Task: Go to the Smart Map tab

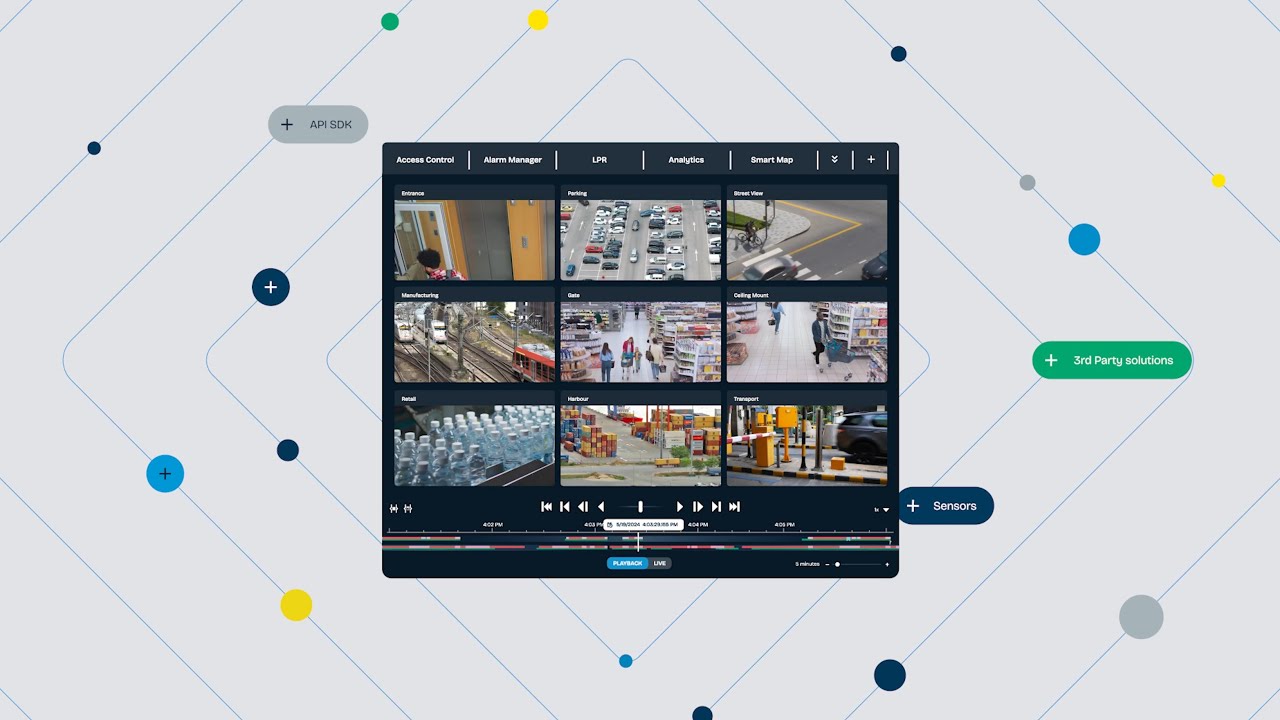Action: coord(772,160)
